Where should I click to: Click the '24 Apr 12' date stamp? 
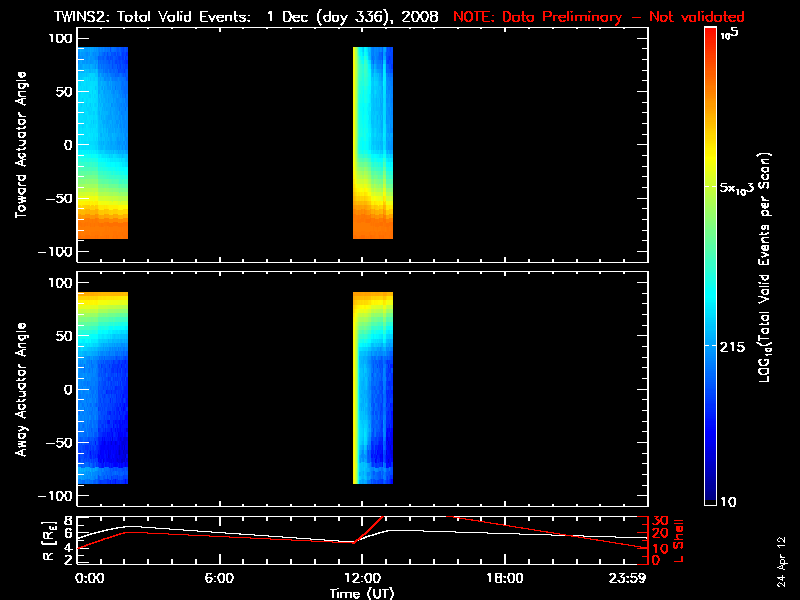pos(781,558)
